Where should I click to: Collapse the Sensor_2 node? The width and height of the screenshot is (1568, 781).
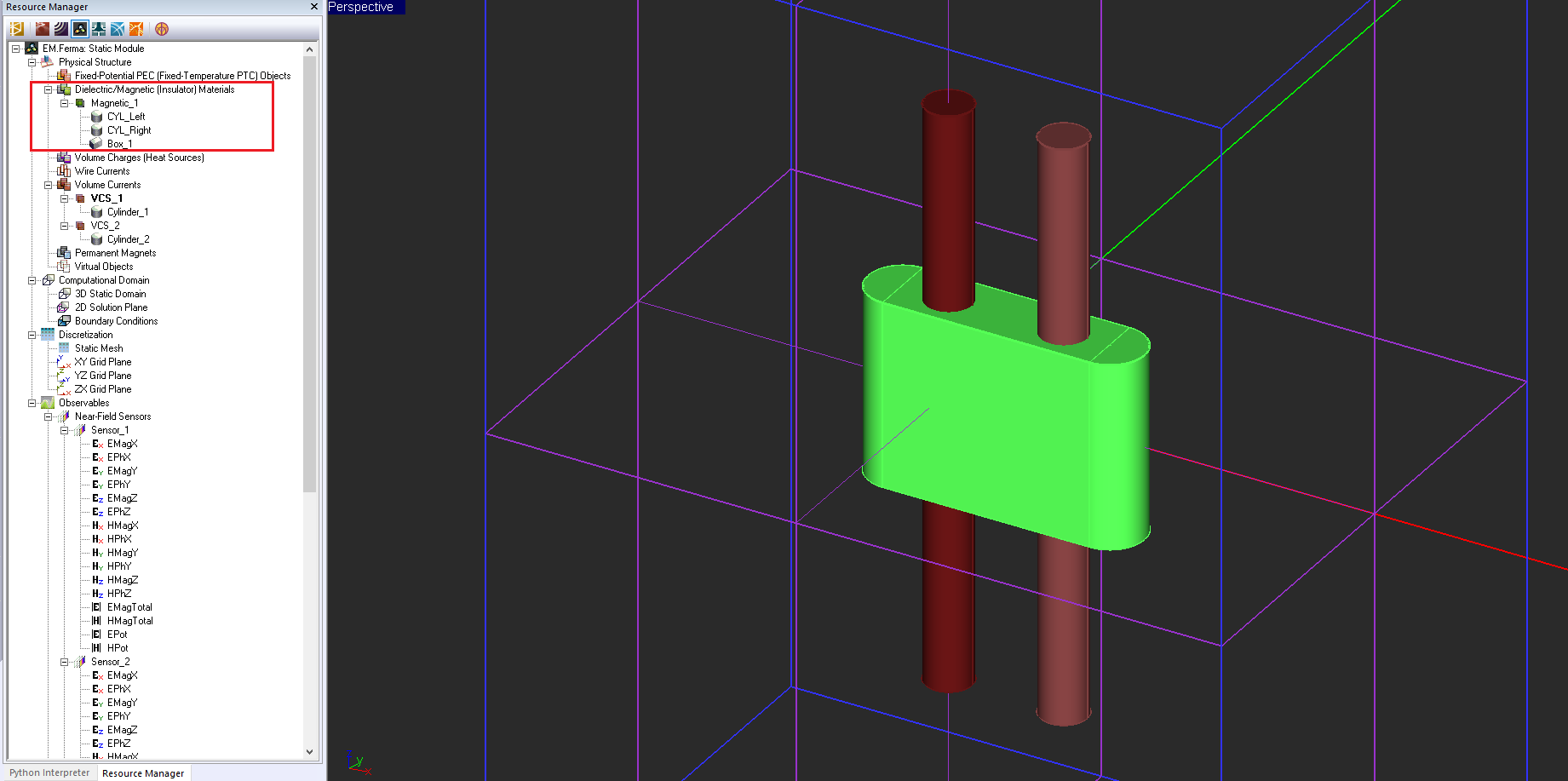(64, 662)
